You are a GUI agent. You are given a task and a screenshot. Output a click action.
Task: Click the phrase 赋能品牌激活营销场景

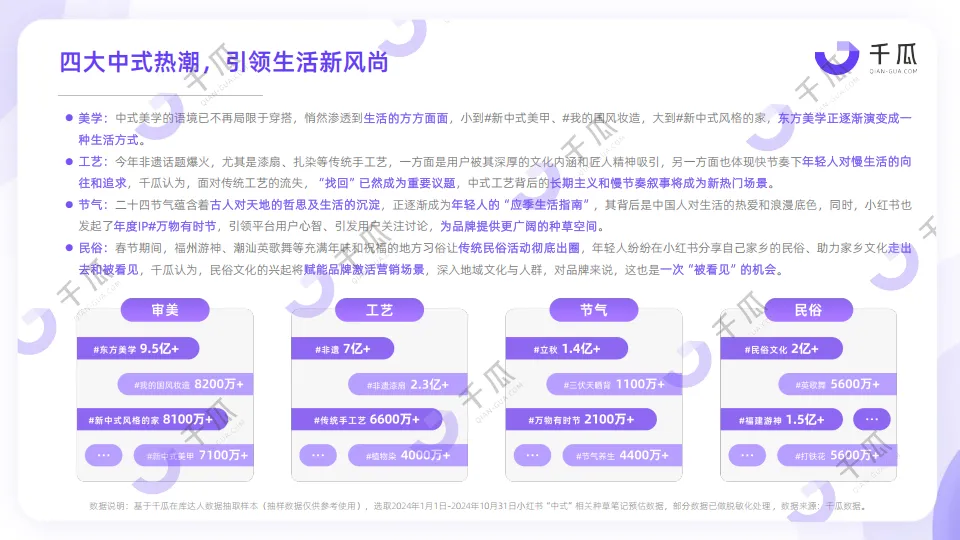pyautogui.click(x=364, y=269)
